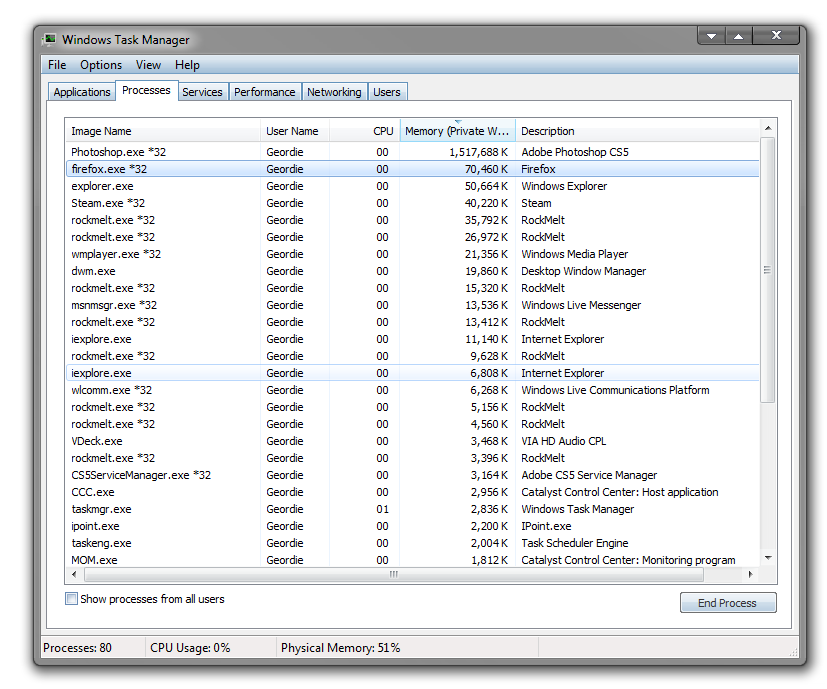Sort by Memory (Private W...) column header
The width and height of the screenshot is (827, 689).
click(457, 131)
